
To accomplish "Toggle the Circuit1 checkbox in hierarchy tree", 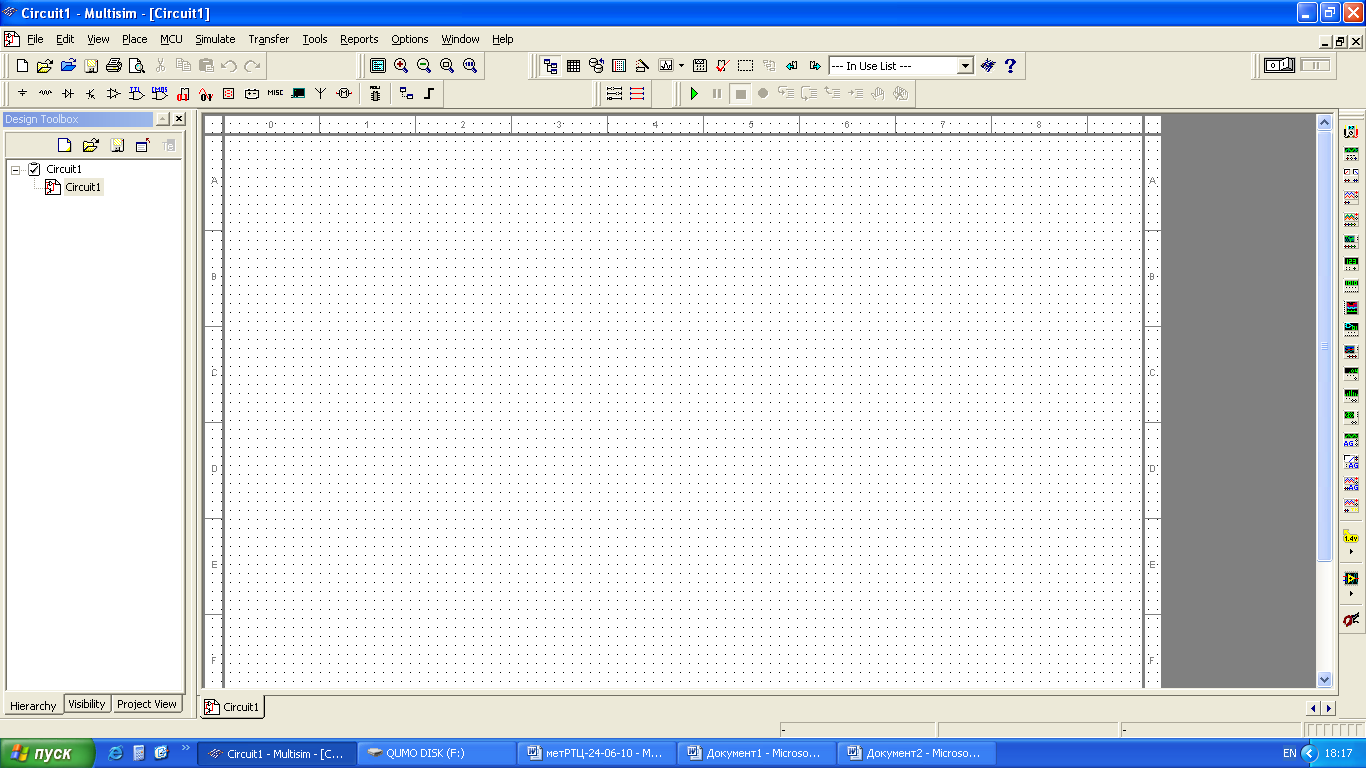I will [35, 169].
